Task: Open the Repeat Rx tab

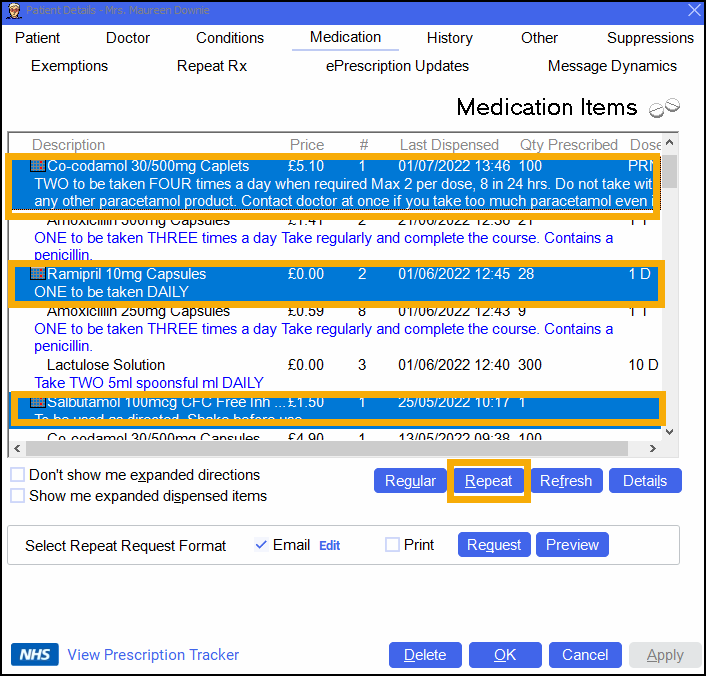Action: (212, 66)
